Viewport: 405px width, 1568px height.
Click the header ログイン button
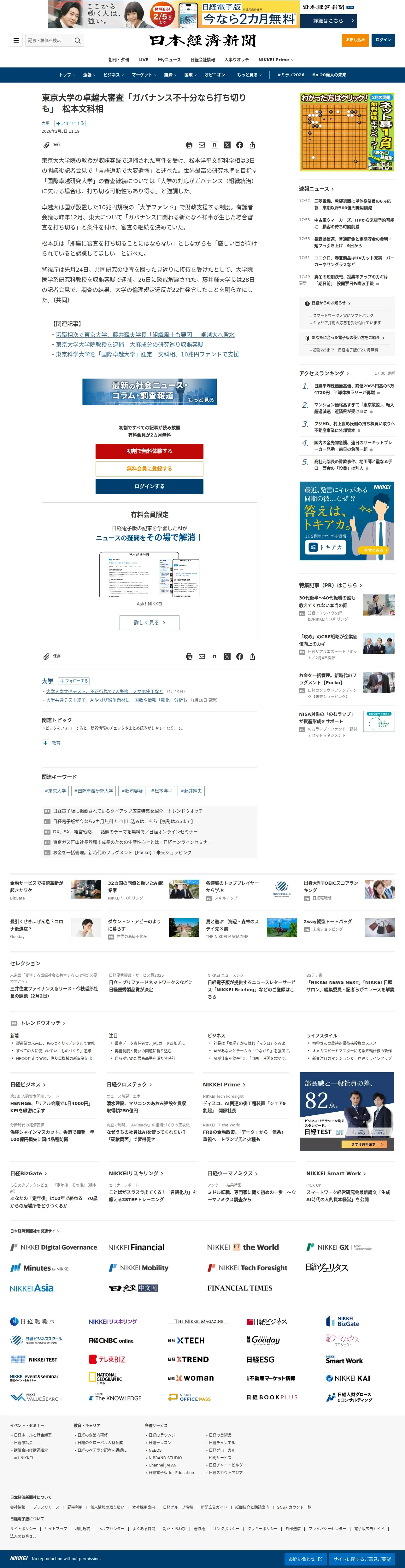pyautogui.click(x=383, y=40)
